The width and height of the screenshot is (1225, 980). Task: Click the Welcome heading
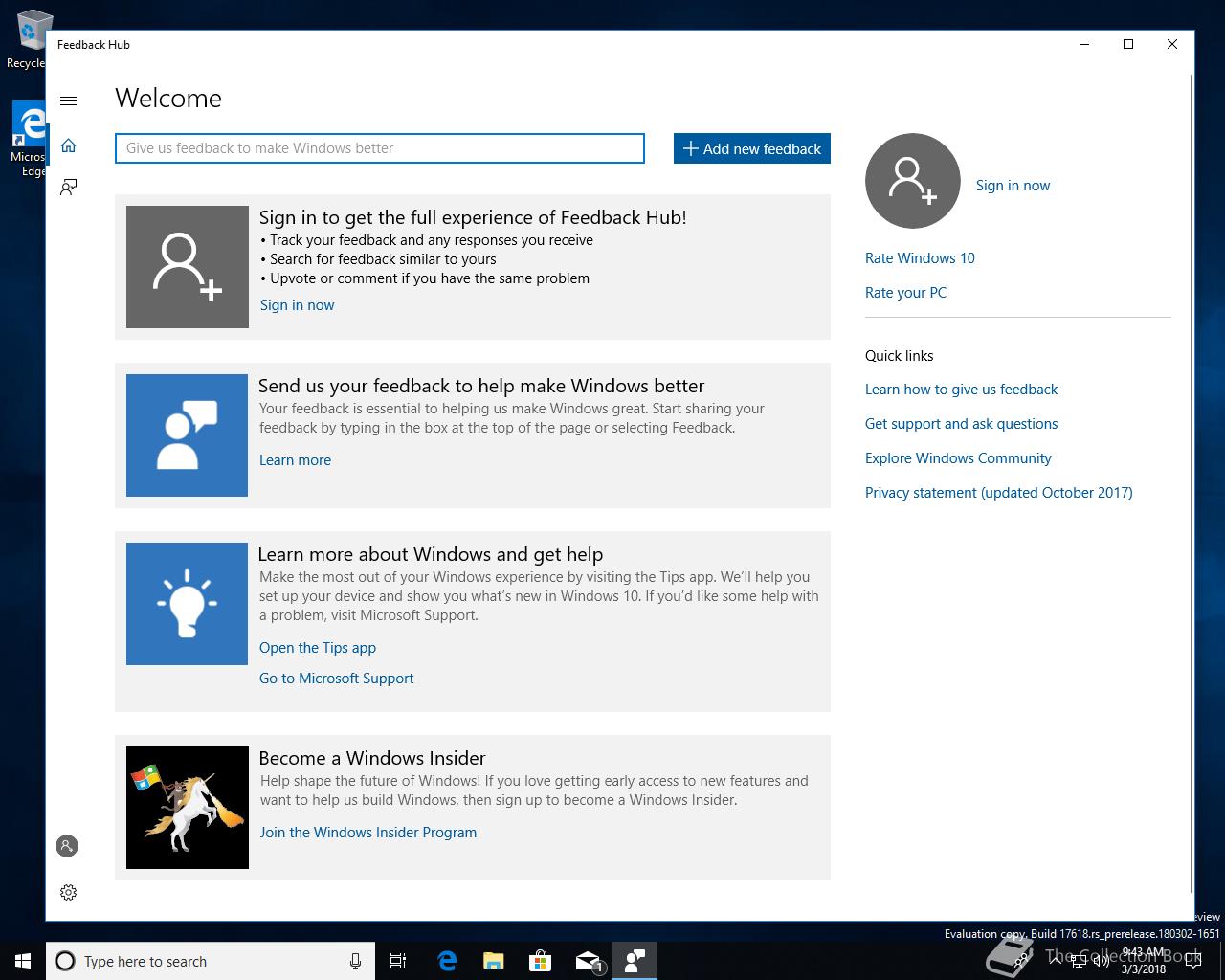coord(168,99)
